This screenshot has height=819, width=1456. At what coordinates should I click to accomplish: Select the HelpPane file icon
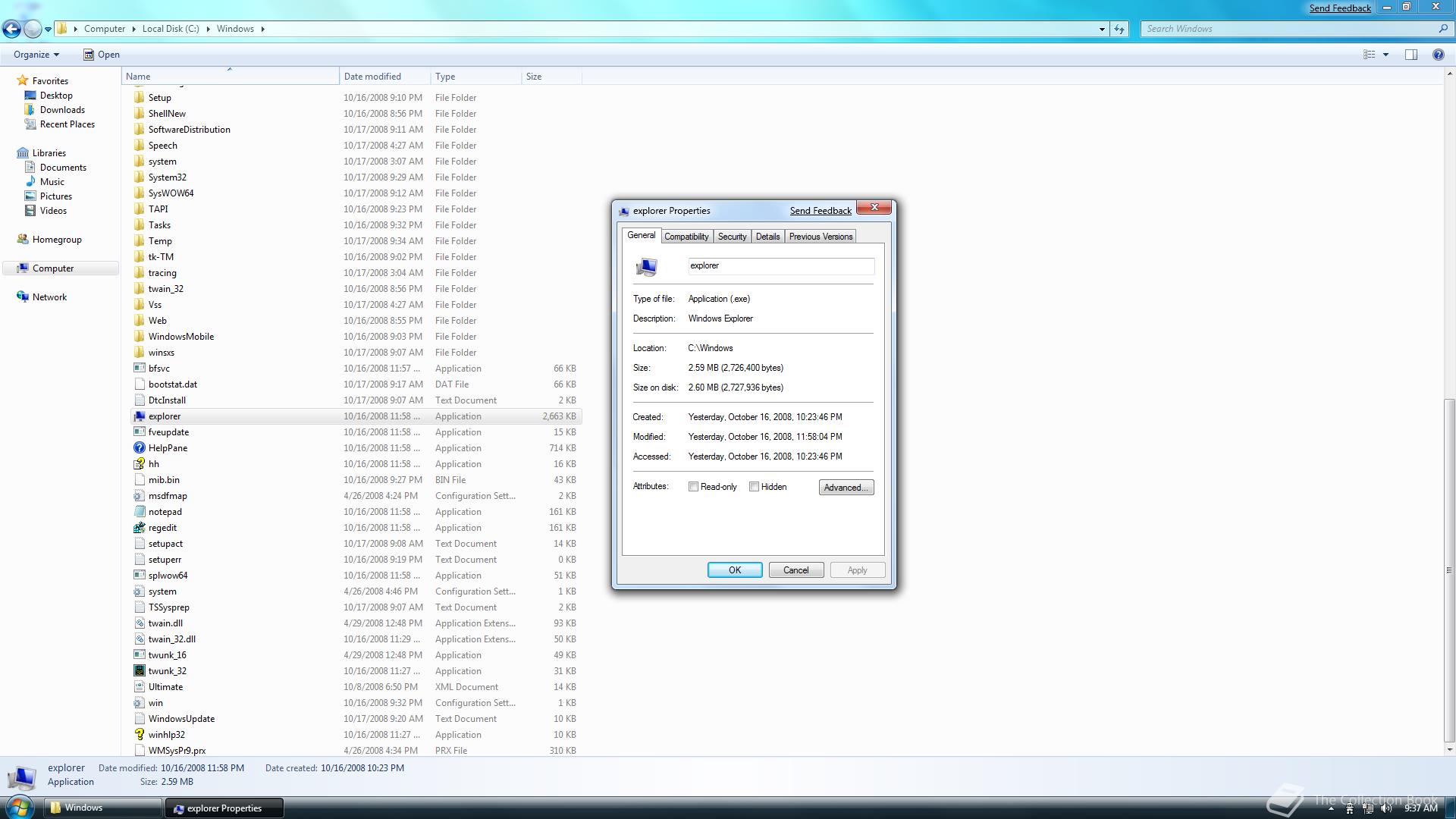pyautogui.click(x=140, y=448)
